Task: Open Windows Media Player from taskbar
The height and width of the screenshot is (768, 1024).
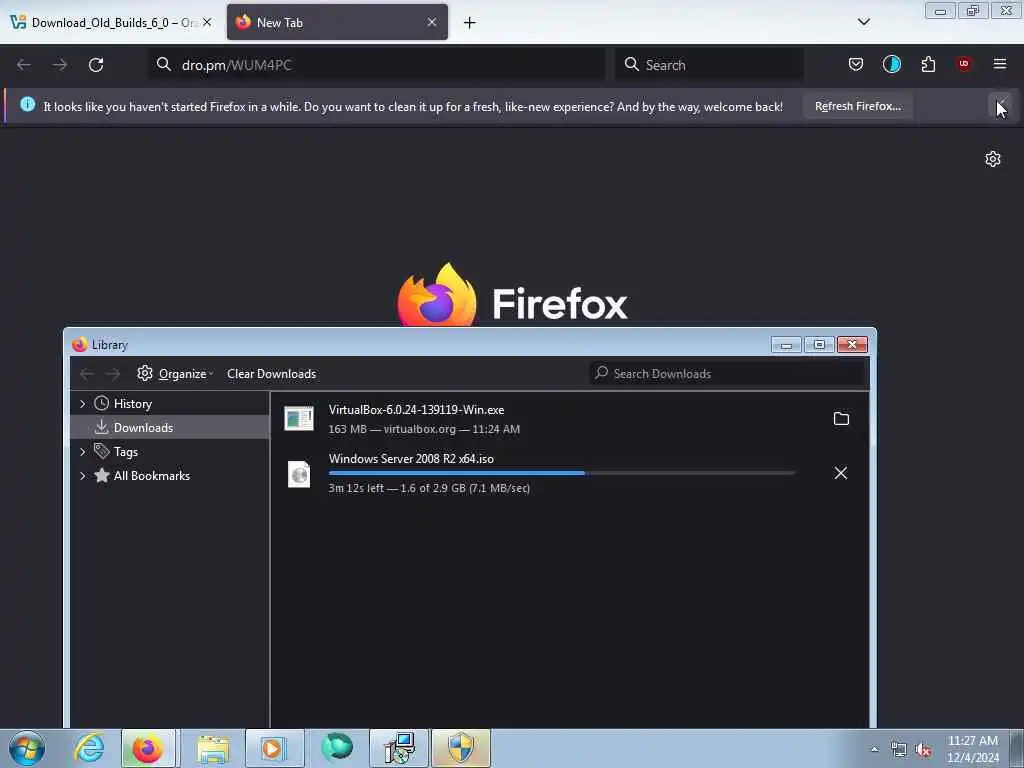Action: click(274, 748)
